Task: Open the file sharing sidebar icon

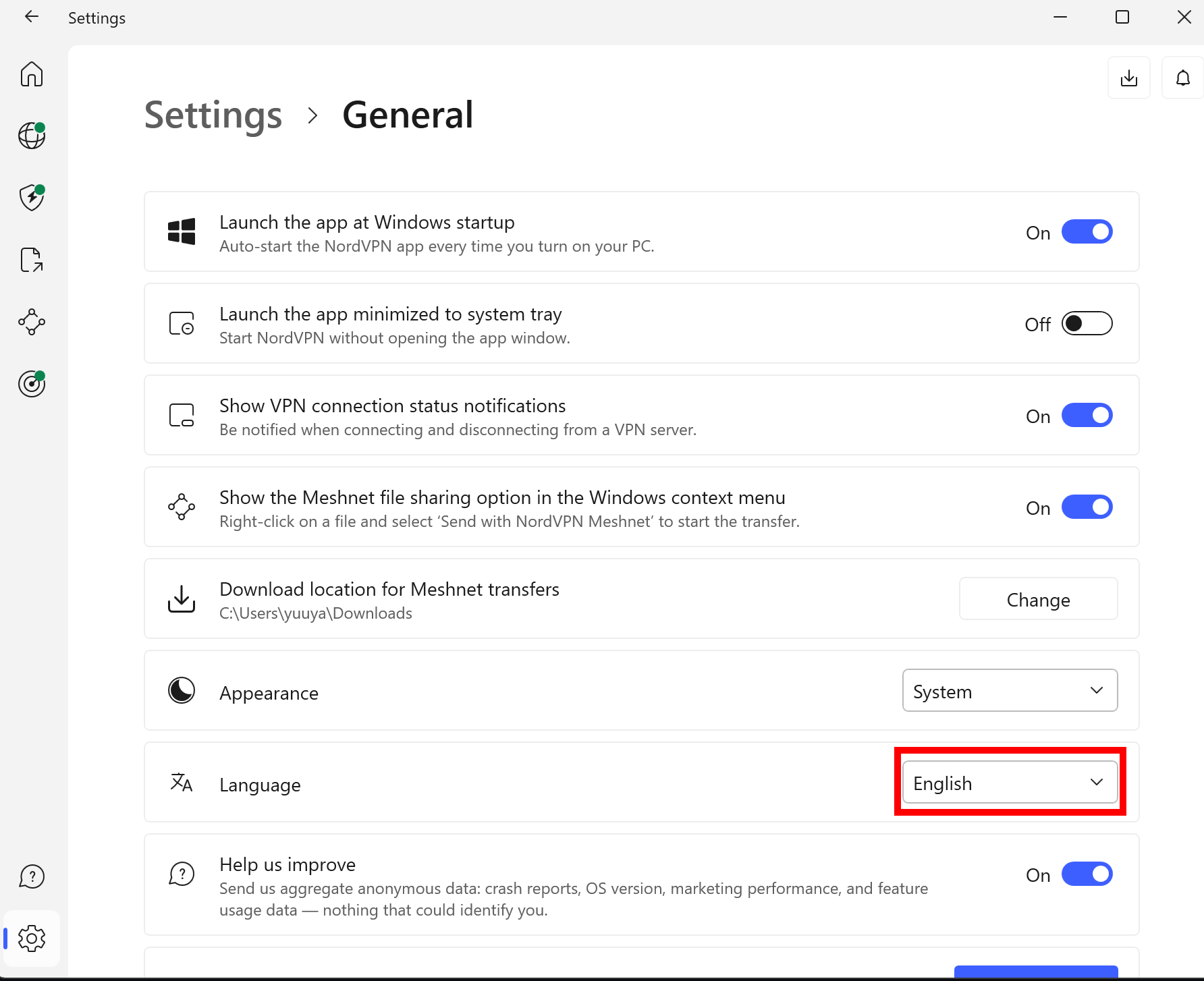Action: coord(32,260)
